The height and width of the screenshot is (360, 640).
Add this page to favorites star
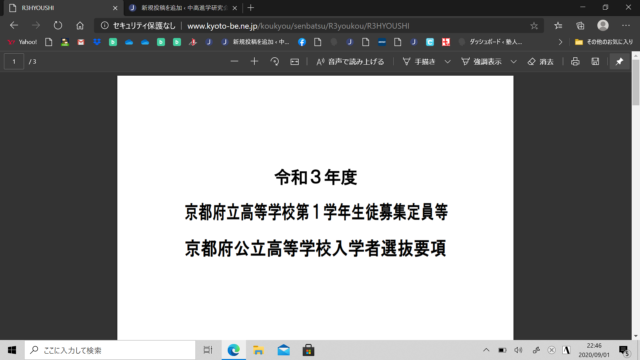(534, 26)
